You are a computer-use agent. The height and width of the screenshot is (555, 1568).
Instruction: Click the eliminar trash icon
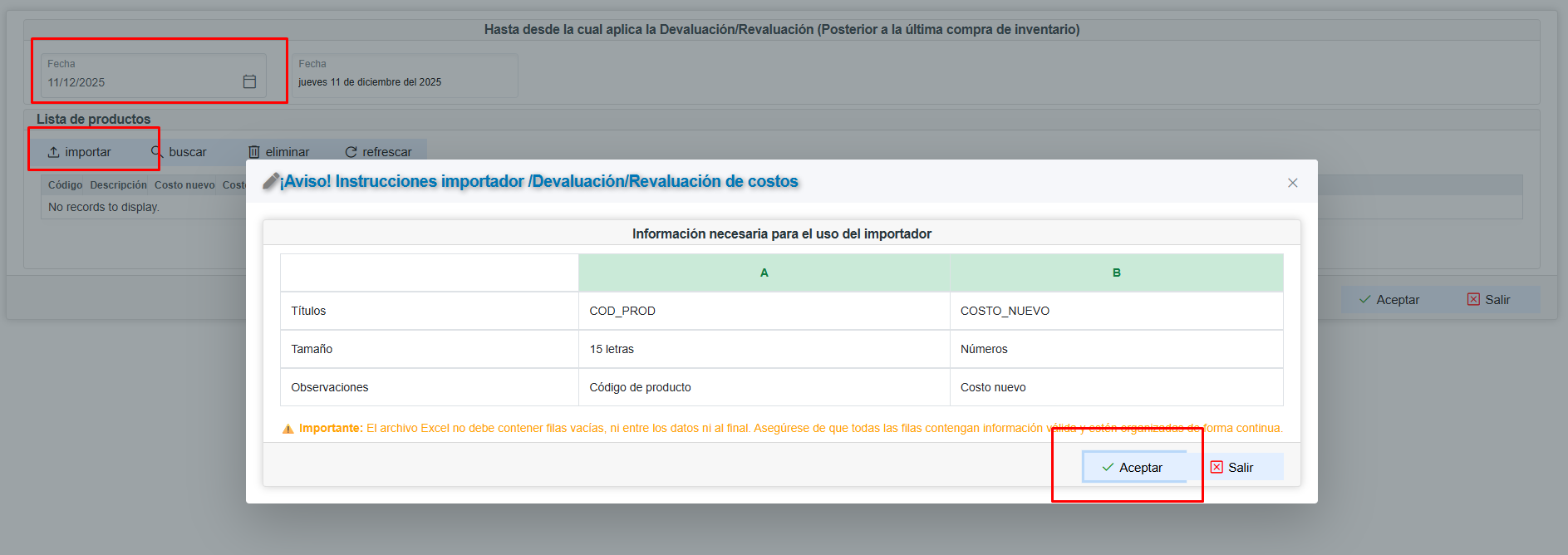254,152
